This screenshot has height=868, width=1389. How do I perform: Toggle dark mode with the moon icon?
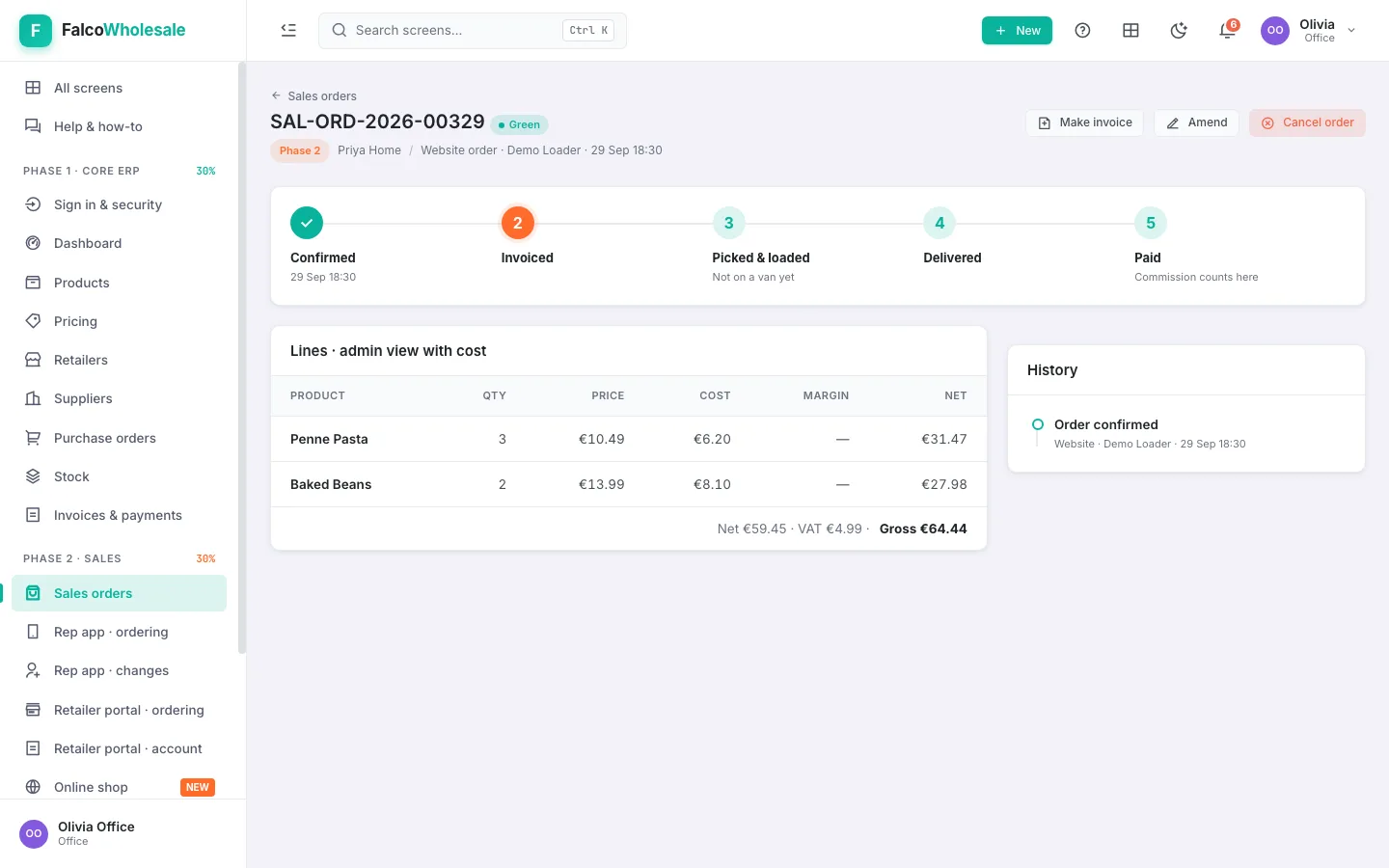tap(1179, 30)
